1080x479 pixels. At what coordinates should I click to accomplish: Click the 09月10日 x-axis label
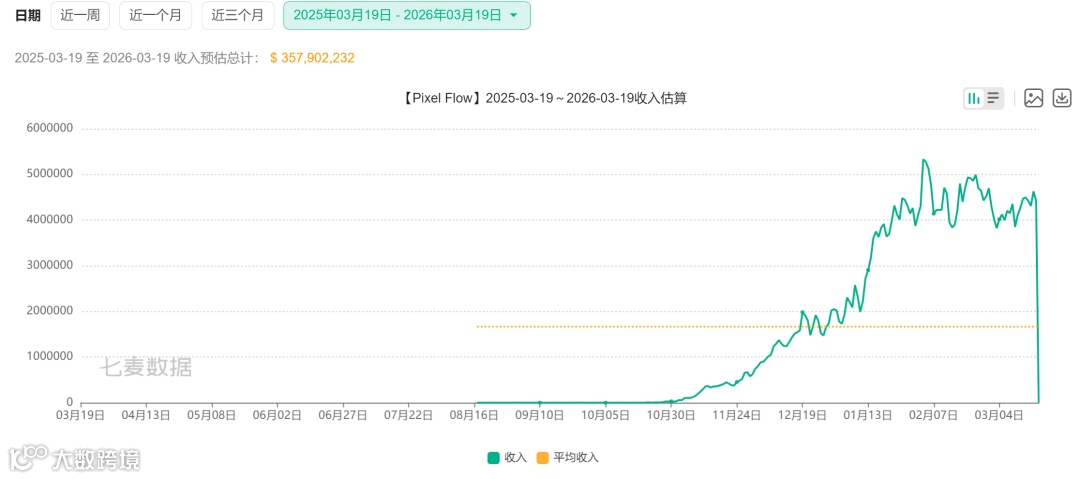click(x=540, y=416)
